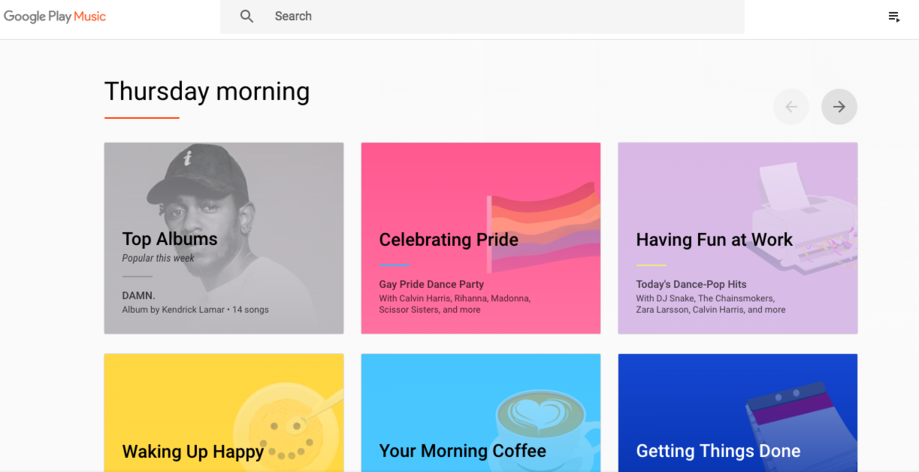Click 'With DJ Snake, The Chainsmokers' text
Image resolution: width=919 pixels, height=472 pixels.
[x=705, y=298]
